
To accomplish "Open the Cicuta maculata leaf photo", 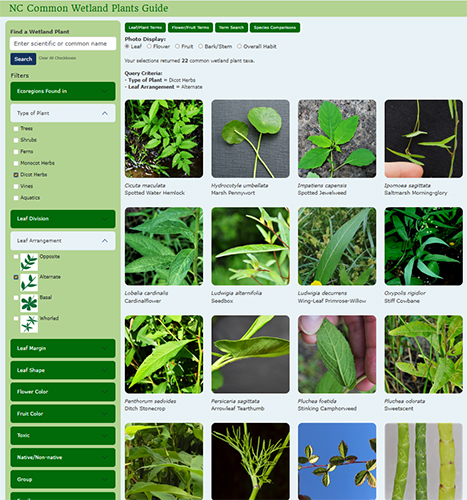I will click(x=164, y=139).
